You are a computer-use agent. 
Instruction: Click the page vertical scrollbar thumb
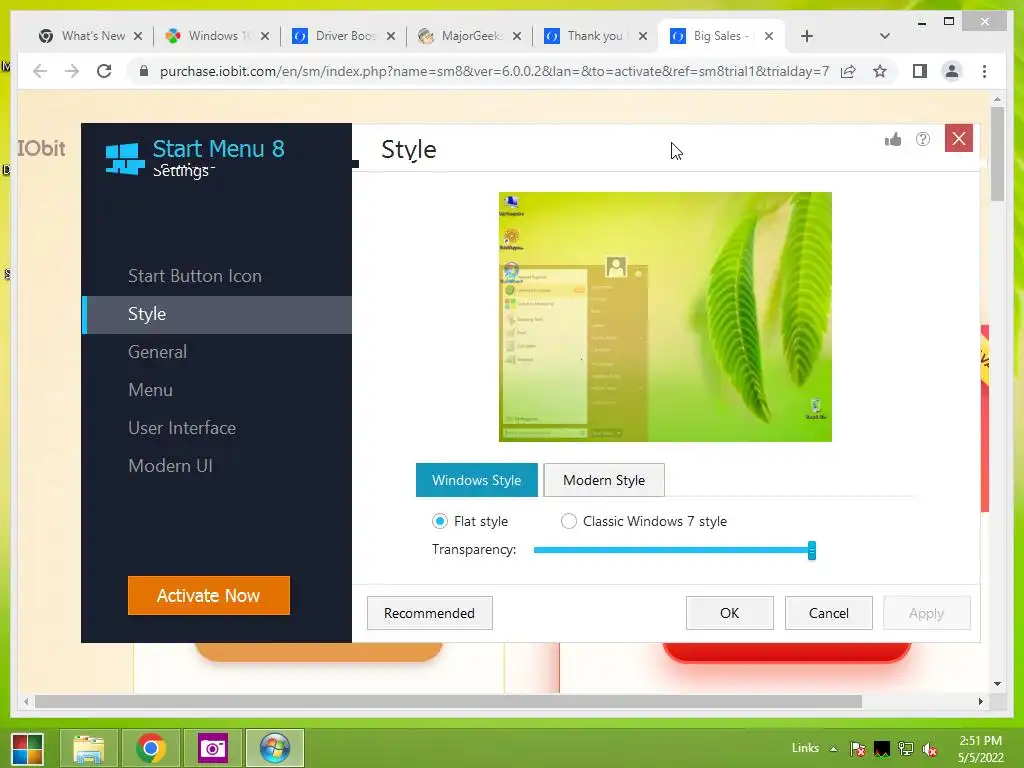997,154
